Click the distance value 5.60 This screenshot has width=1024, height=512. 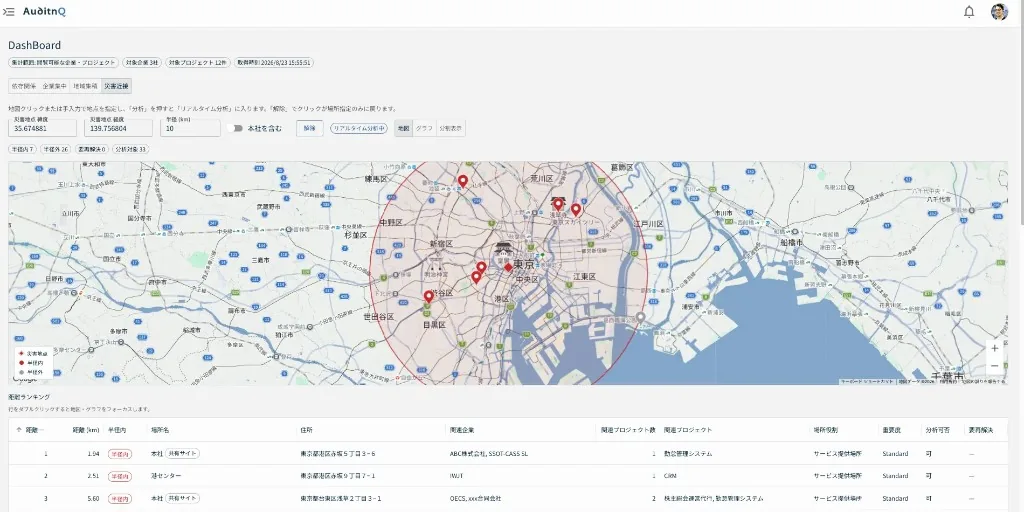tap(93, 498)
